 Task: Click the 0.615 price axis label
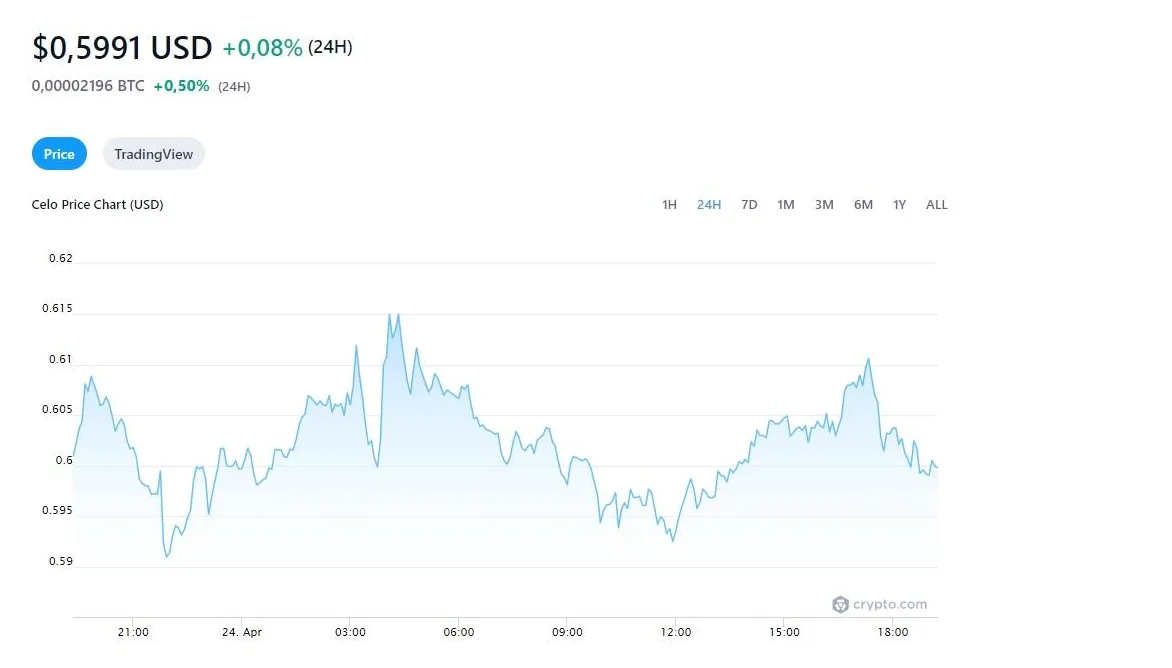pos(57,308)
